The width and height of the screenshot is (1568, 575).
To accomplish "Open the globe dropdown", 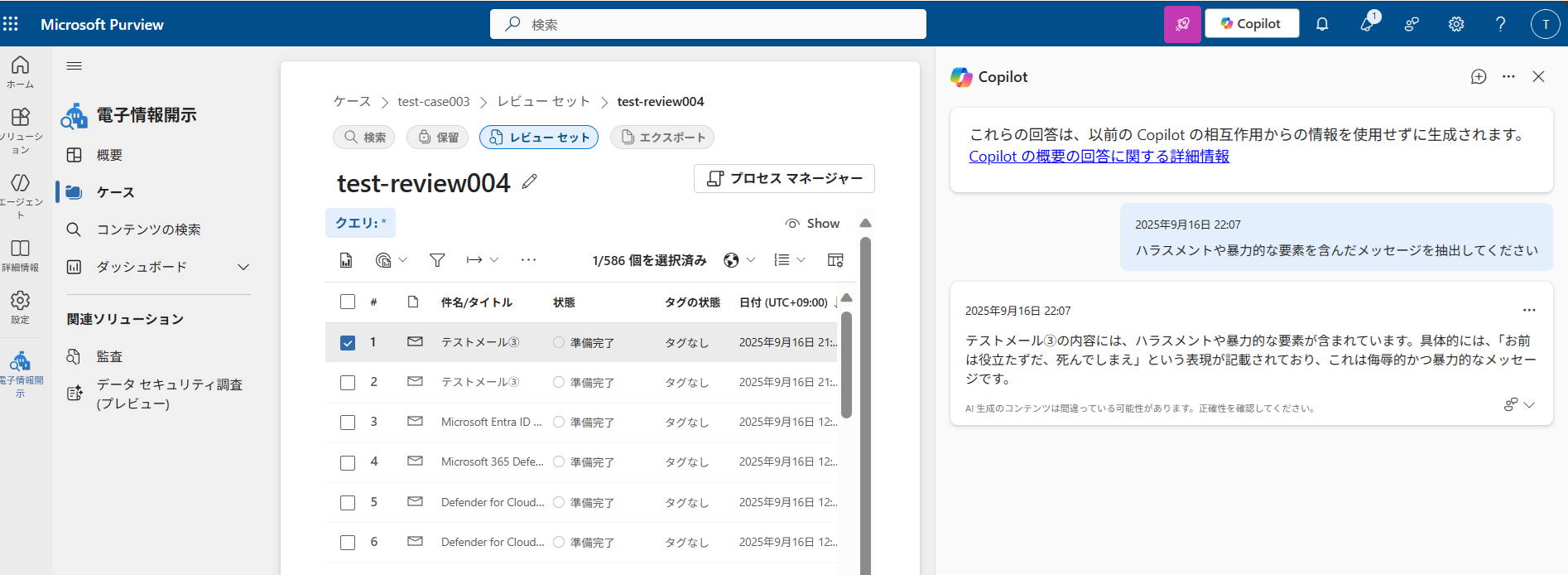I will (739, 260).
